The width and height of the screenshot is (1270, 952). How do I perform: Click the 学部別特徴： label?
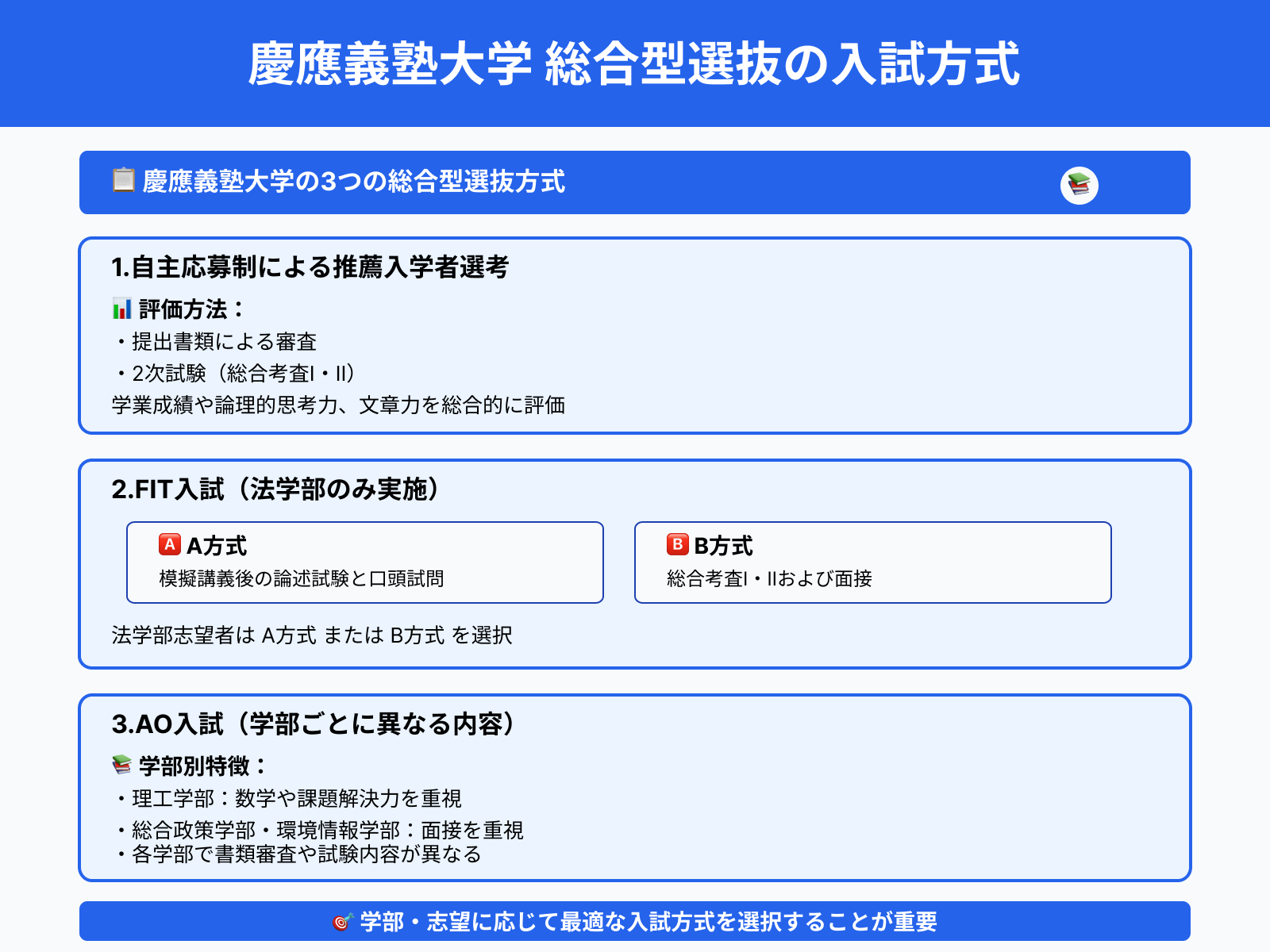pyautogui.click(x=204, y=766)
